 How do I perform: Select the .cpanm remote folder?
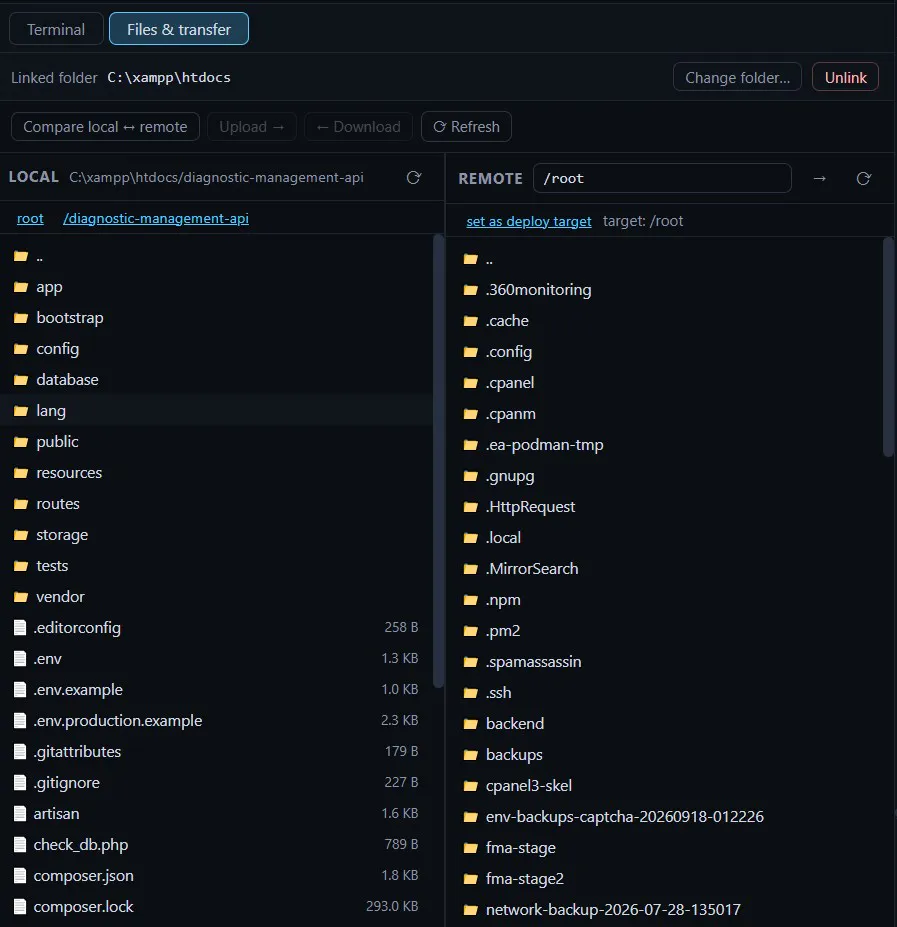(665, 414)
